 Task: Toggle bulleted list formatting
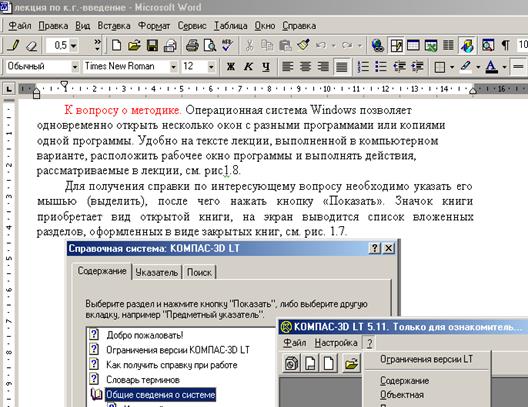pos(381,67)
